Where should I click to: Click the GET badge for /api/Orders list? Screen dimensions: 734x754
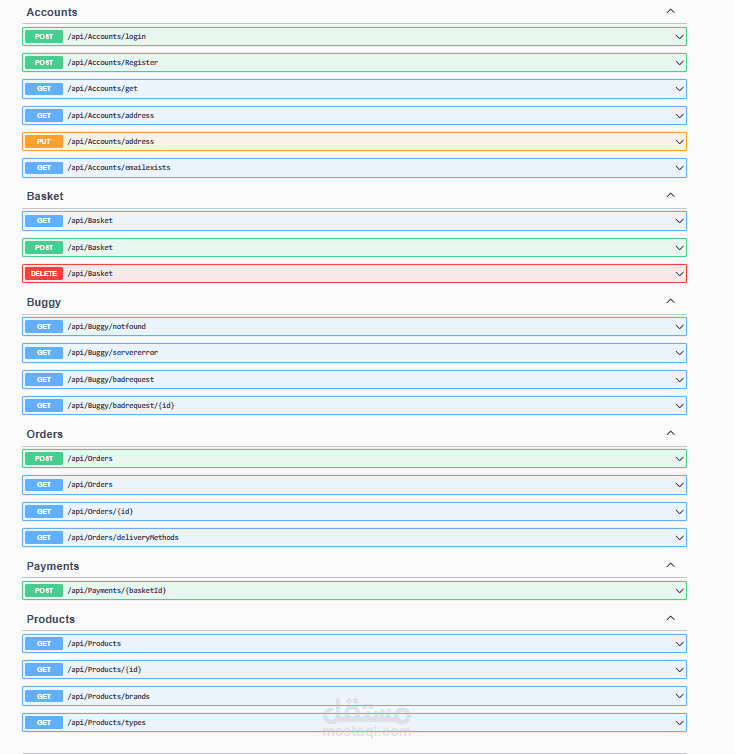point(44,485)
